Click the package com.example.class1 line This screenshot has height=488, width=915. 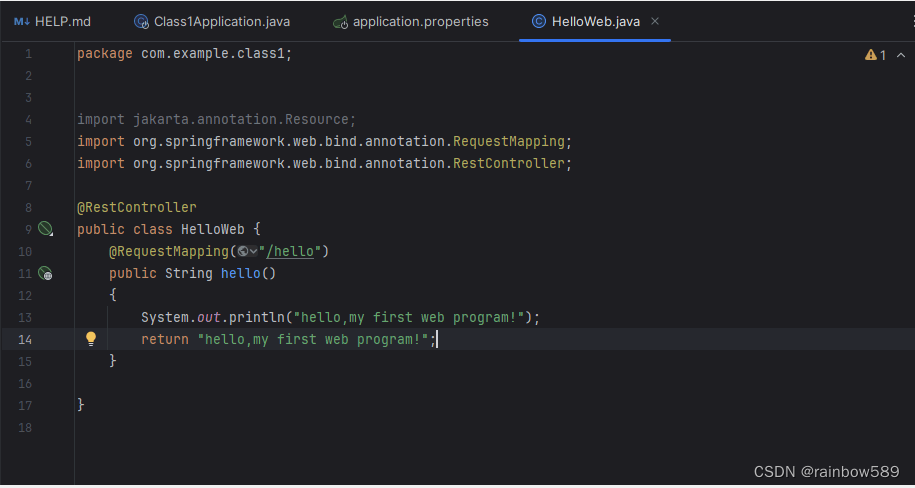point(184,54)
